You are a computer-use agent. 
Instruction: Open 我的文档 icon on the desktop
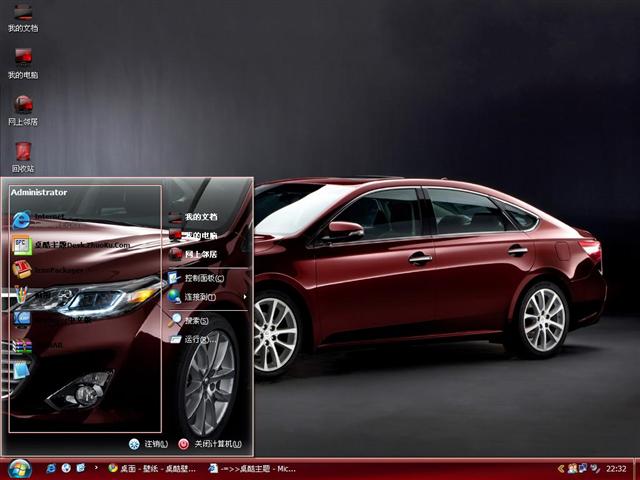[23, 18]
